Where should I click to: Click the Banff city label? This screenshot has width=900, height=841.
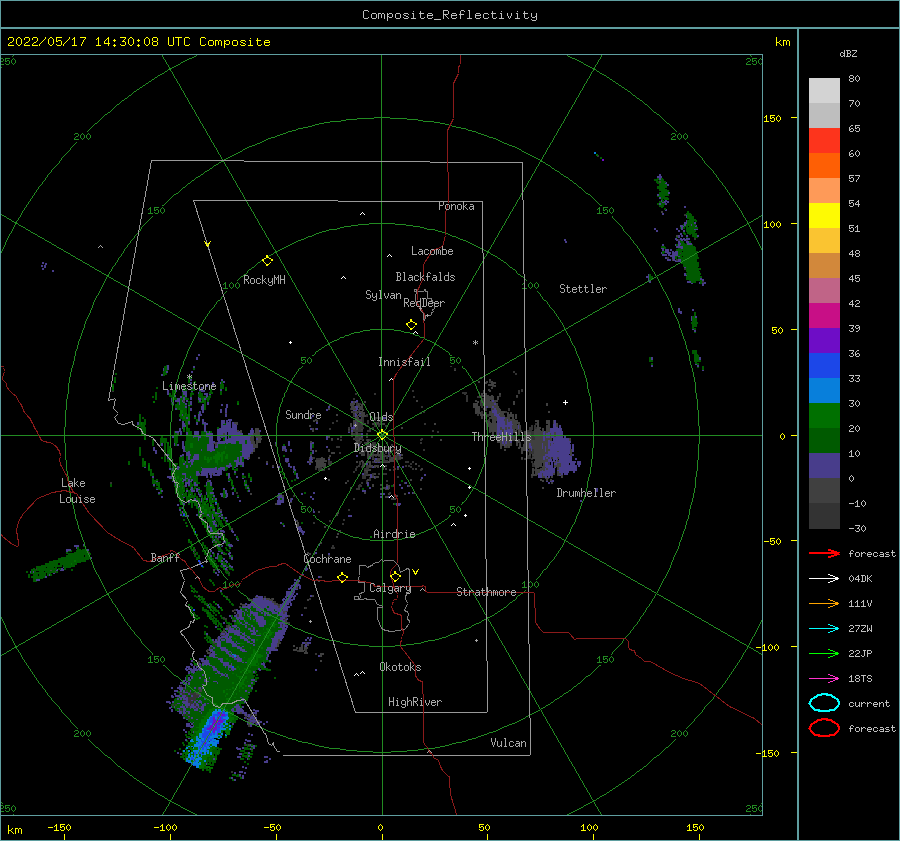pos(165,557)
